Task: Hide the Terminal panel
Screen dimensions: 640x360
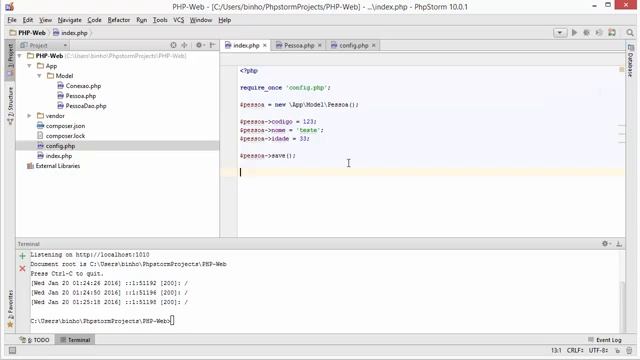Action: [619, 244]
